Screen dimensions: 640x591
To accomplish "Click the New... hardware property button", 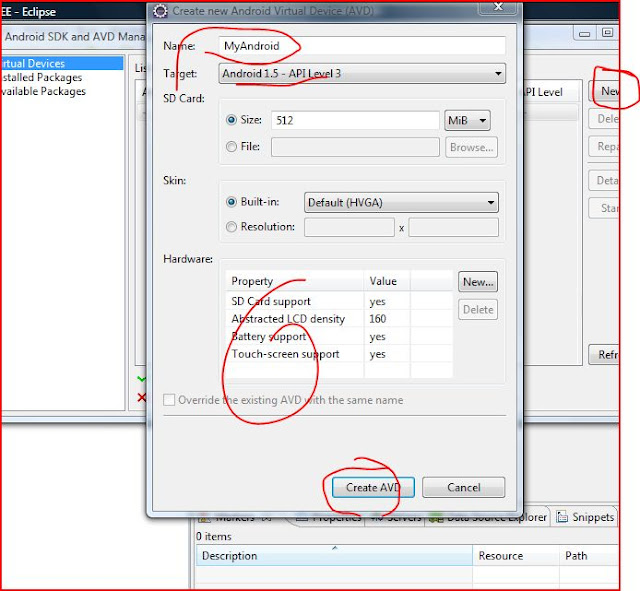I will 478,282.
